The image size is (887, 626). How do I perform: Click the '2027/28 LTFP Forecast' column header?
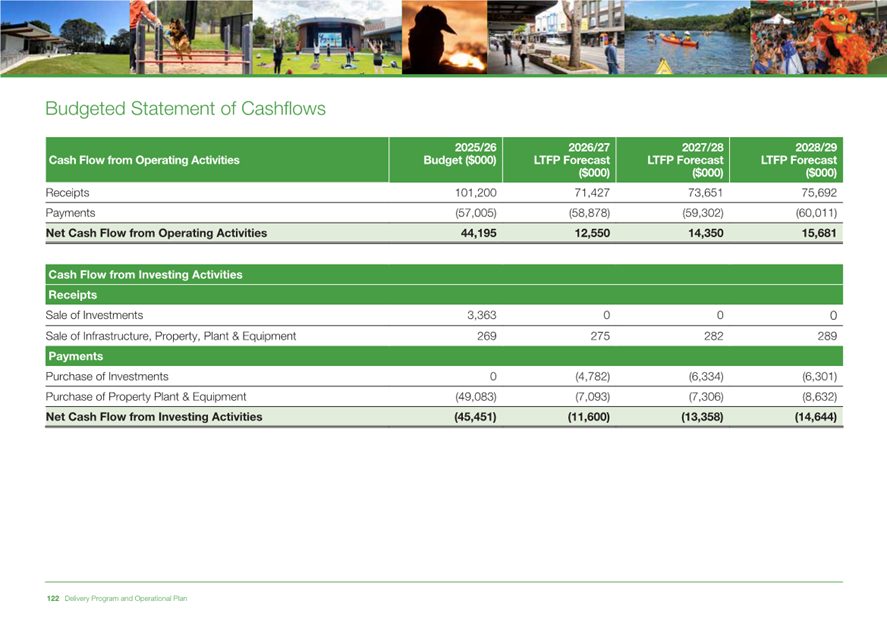tap(673, 159)
